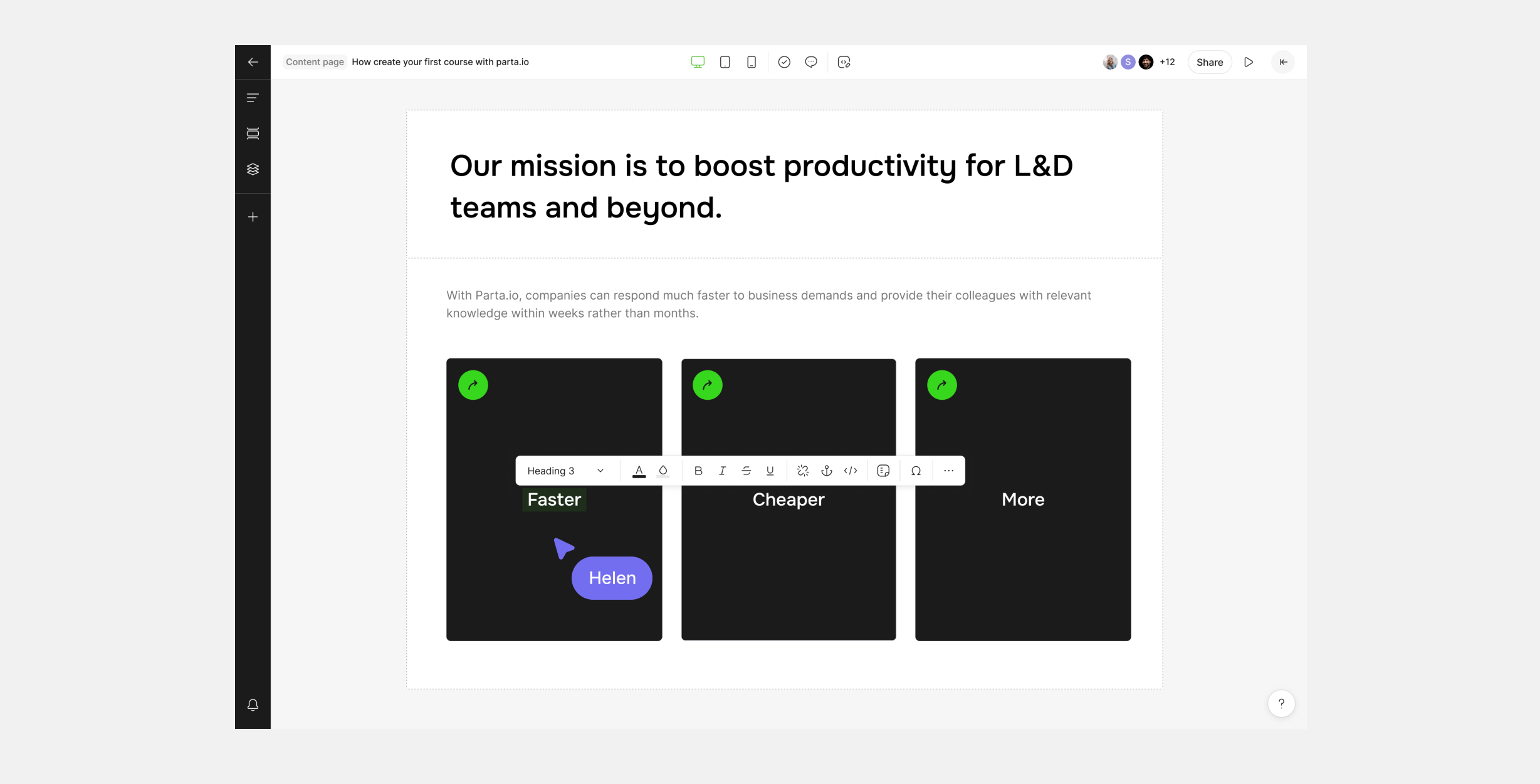Open the outline lines icon in sidebar

click(253, 98)
